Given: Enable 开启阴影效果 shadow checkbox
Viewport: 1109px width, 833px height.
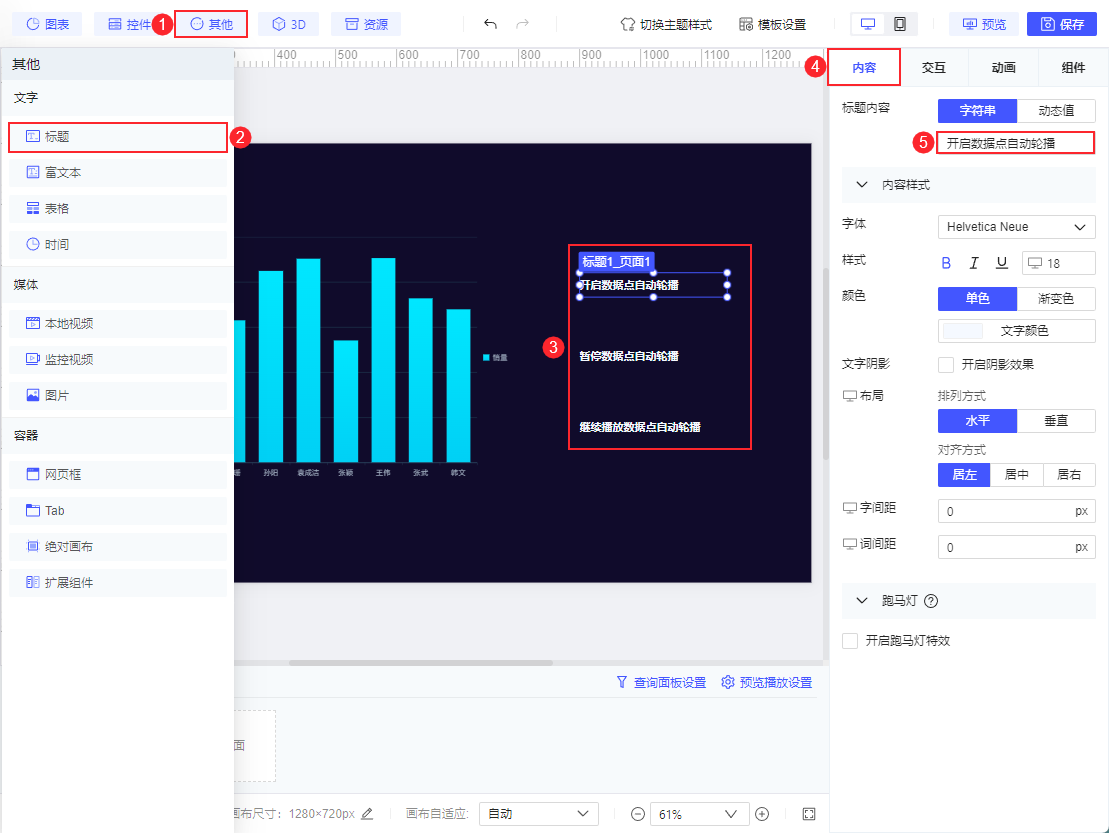Looking at the screenshot, I should coord(946,365).
